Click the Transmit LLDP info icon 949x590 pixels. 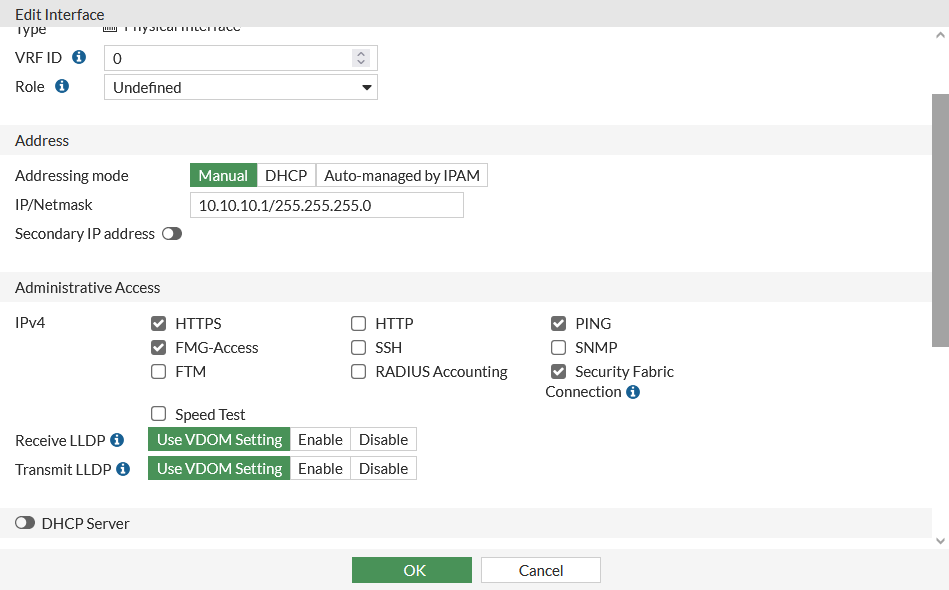[123, 468]
